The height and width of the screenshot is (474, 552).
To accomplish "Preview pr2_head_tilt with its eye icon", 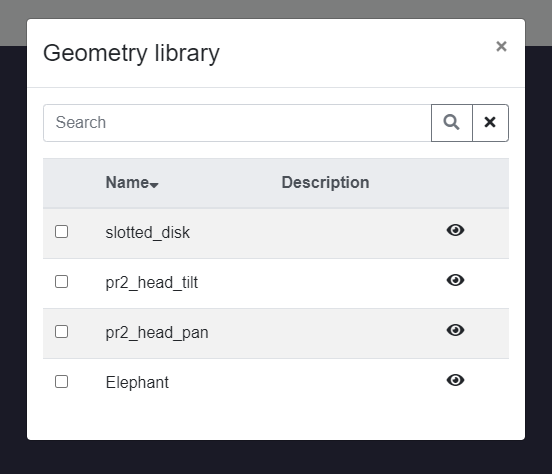I will pos(455,280).
